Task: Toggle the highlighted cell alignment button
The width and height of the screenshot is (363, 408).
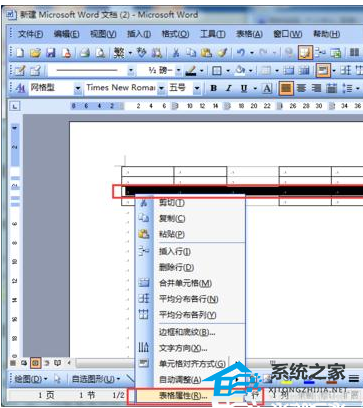Action: pos(323,70)
